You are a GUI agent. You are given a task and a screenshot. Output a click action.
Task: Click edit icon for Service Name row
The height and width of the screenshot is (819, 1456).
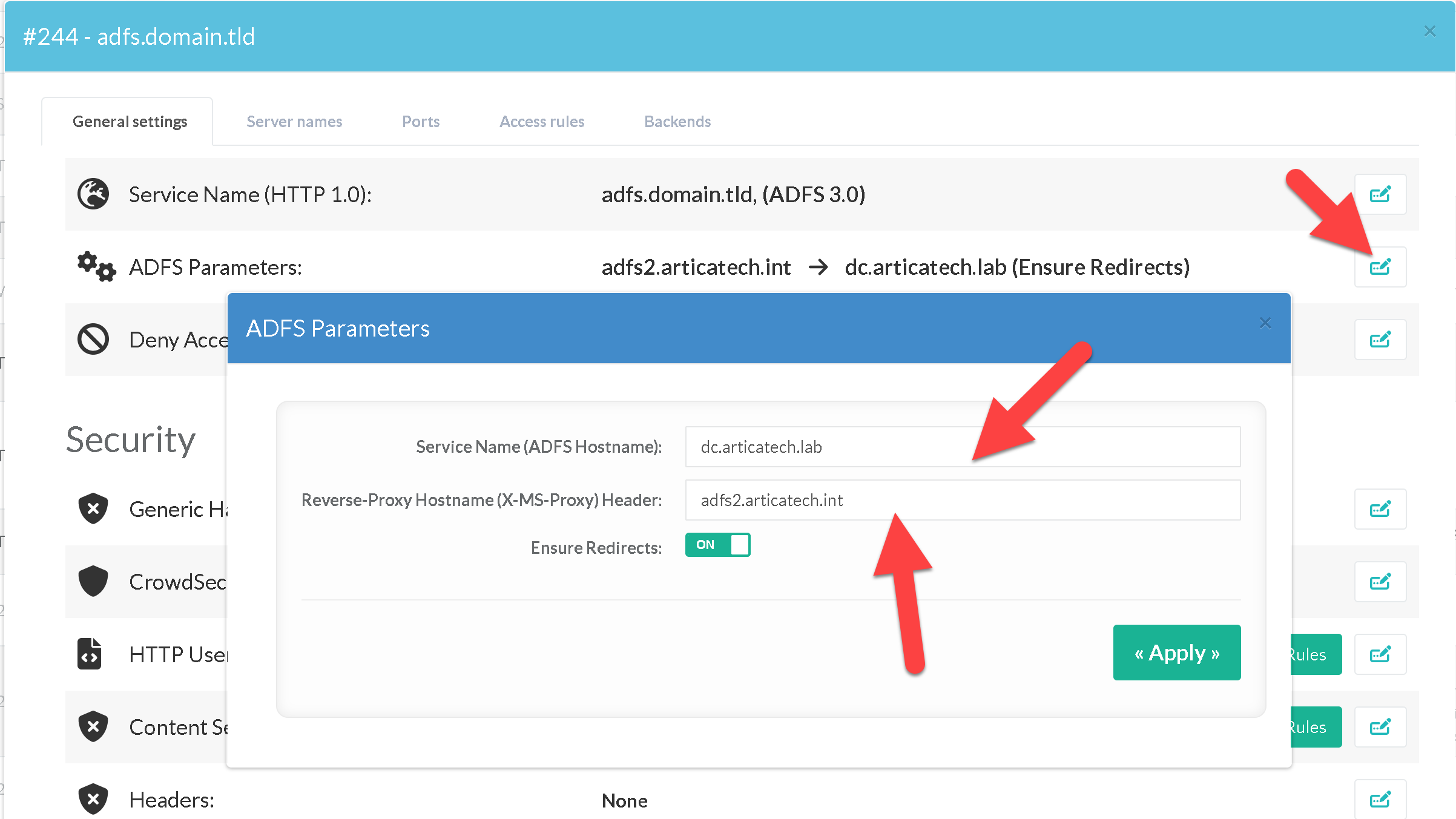pos(1380,194)
